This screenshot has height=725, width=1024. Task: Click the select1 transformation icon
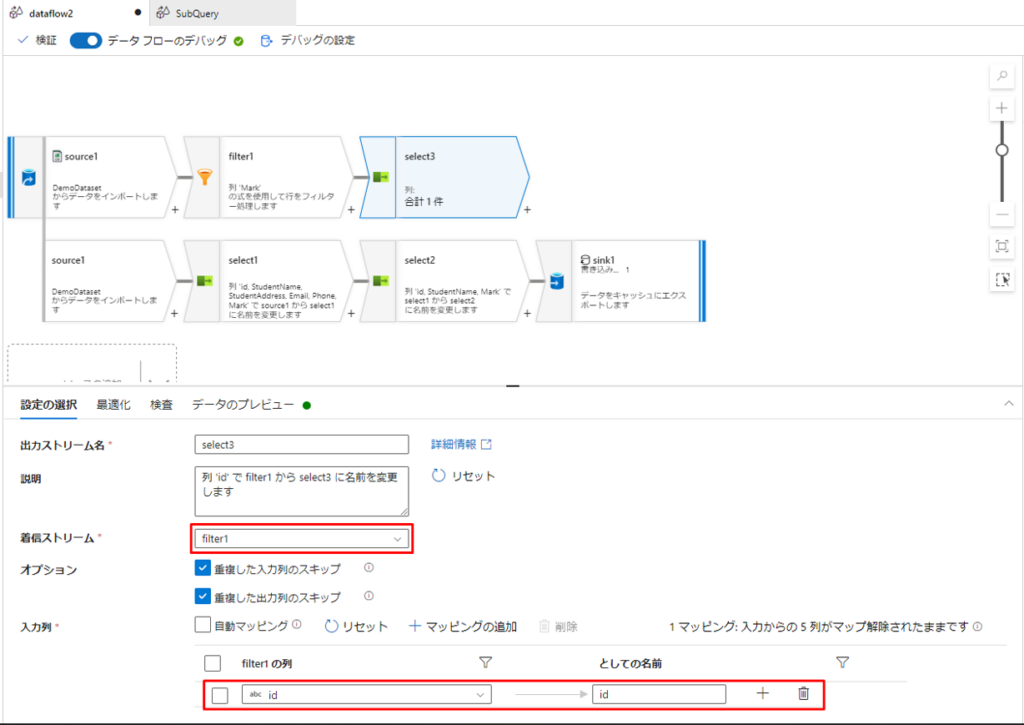click(204, 281)
